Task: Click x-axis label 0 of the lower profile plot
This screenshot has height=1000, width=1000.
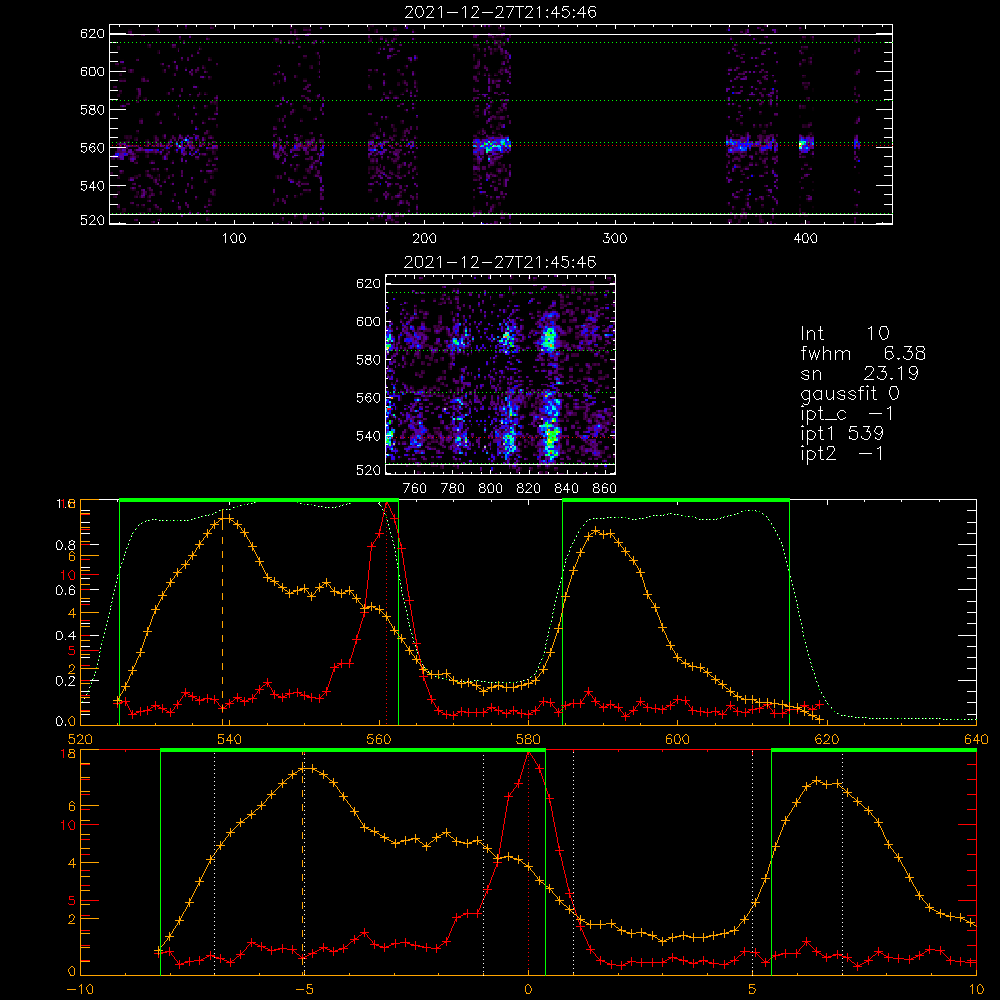Action: 528,990
